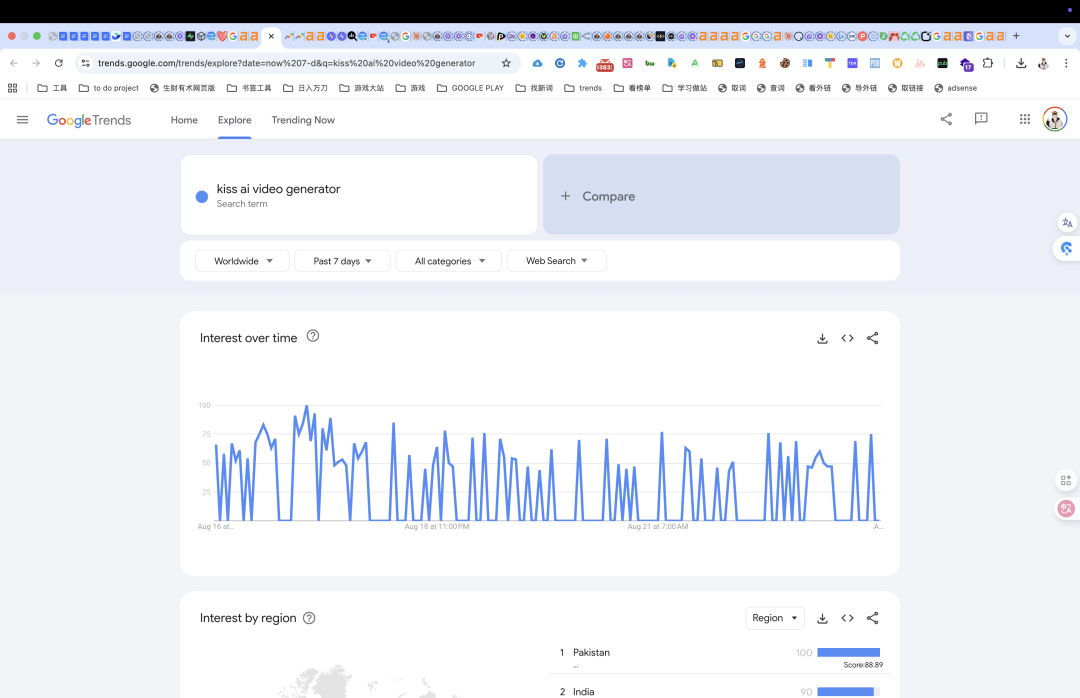Viewport: 1080px width, 698px height.
Task: Open help for Interest over time
Action: pyautogui.click(x=313, y=336)
